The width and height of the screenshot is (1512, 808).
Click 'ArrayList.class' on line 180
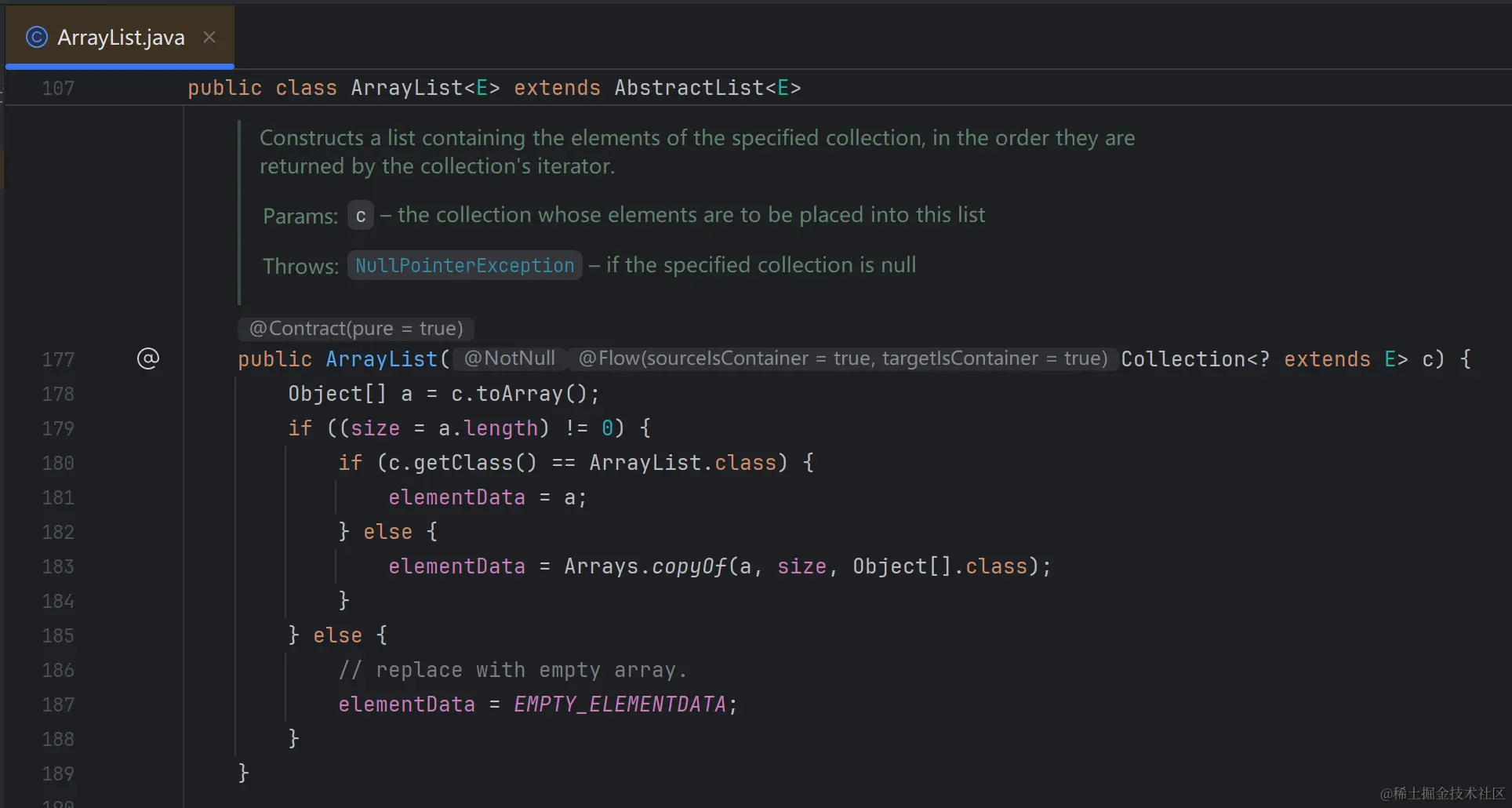[x=682, y=463]
